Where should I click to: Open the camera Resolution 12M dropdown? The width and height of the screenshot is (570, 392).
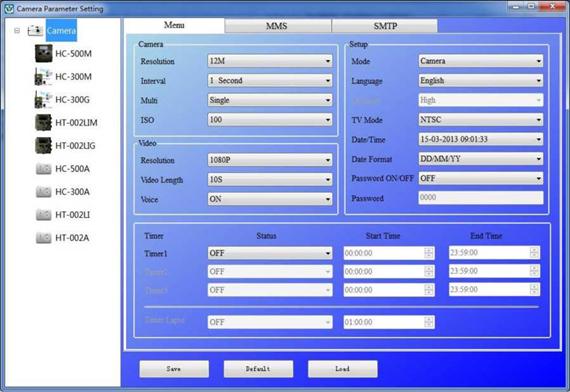(x=270, y=61)
